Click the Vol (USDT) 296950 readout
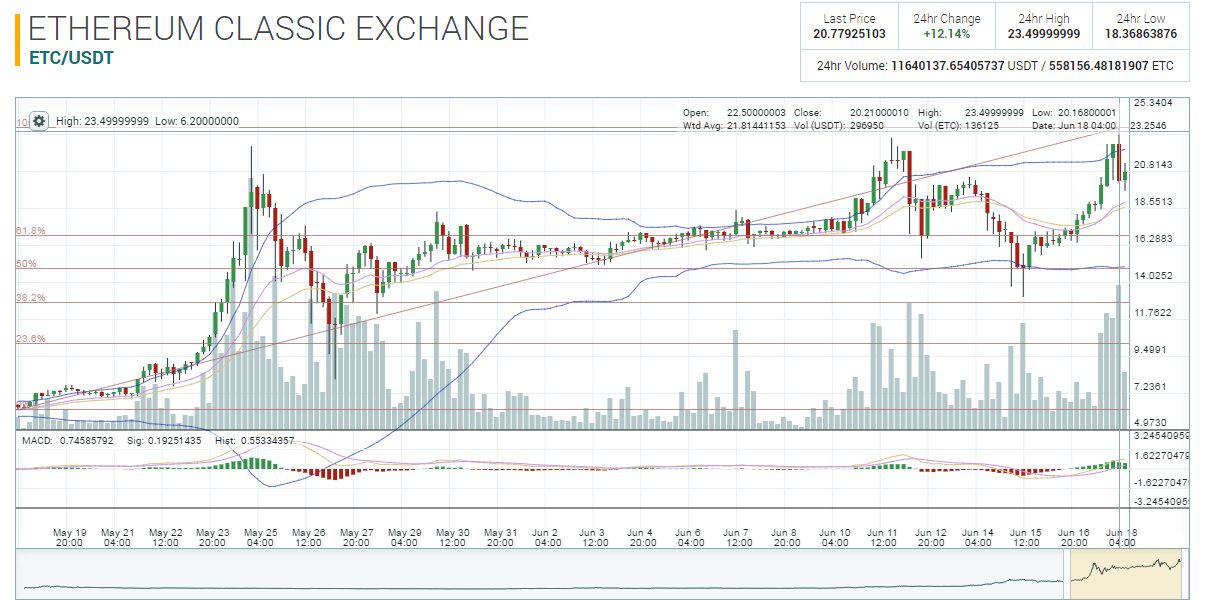 [x=838, y=125]
